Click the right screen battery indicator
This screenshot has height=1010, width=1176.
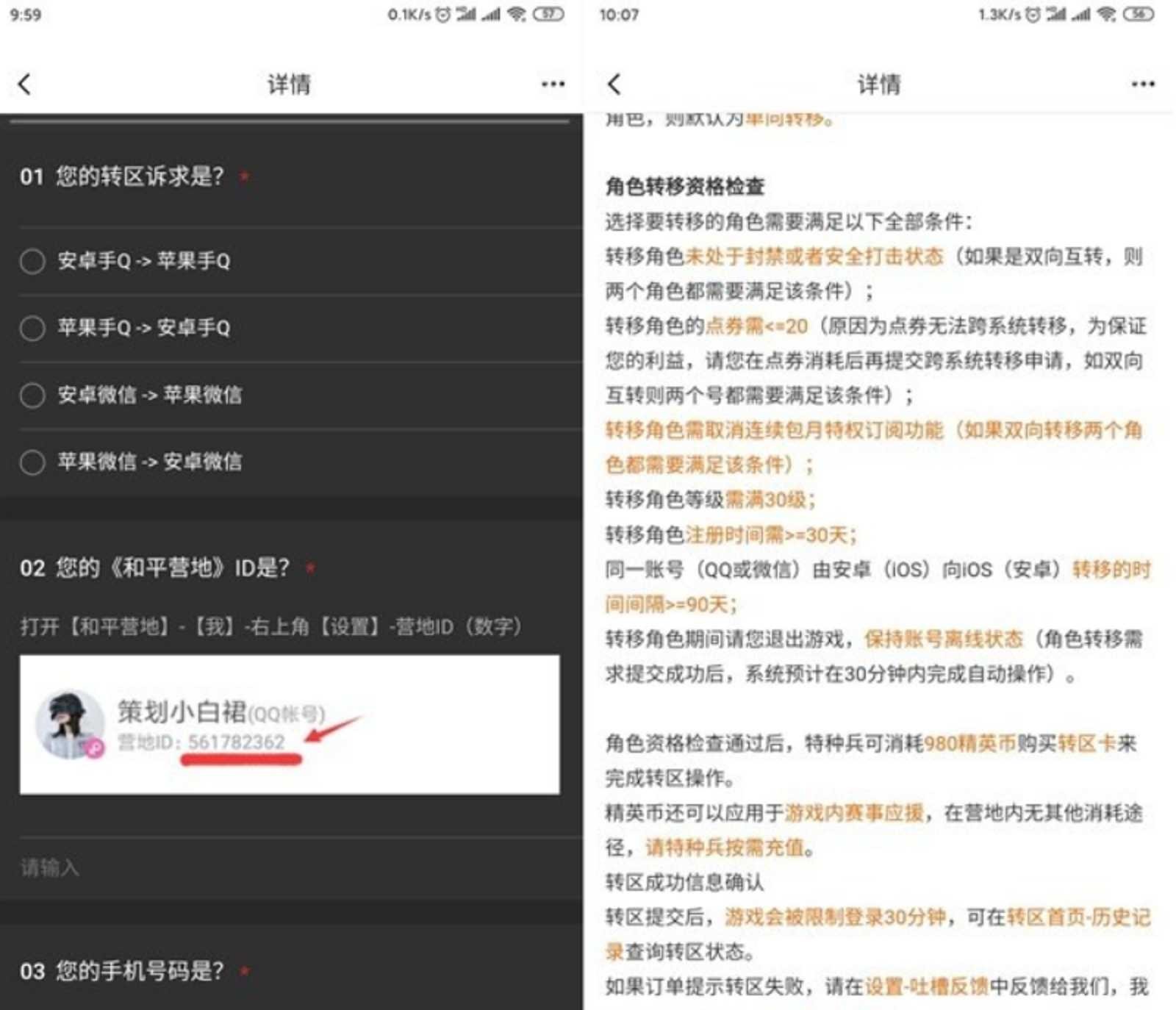(1138, 14)
